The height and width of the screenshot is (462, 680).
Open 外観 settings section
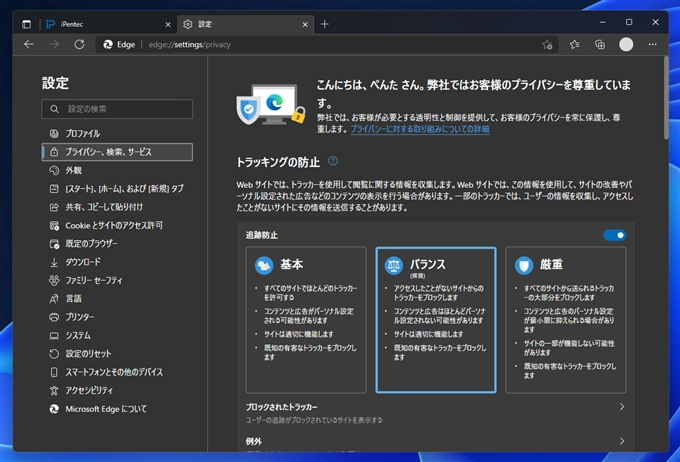[x=117, y=170]
